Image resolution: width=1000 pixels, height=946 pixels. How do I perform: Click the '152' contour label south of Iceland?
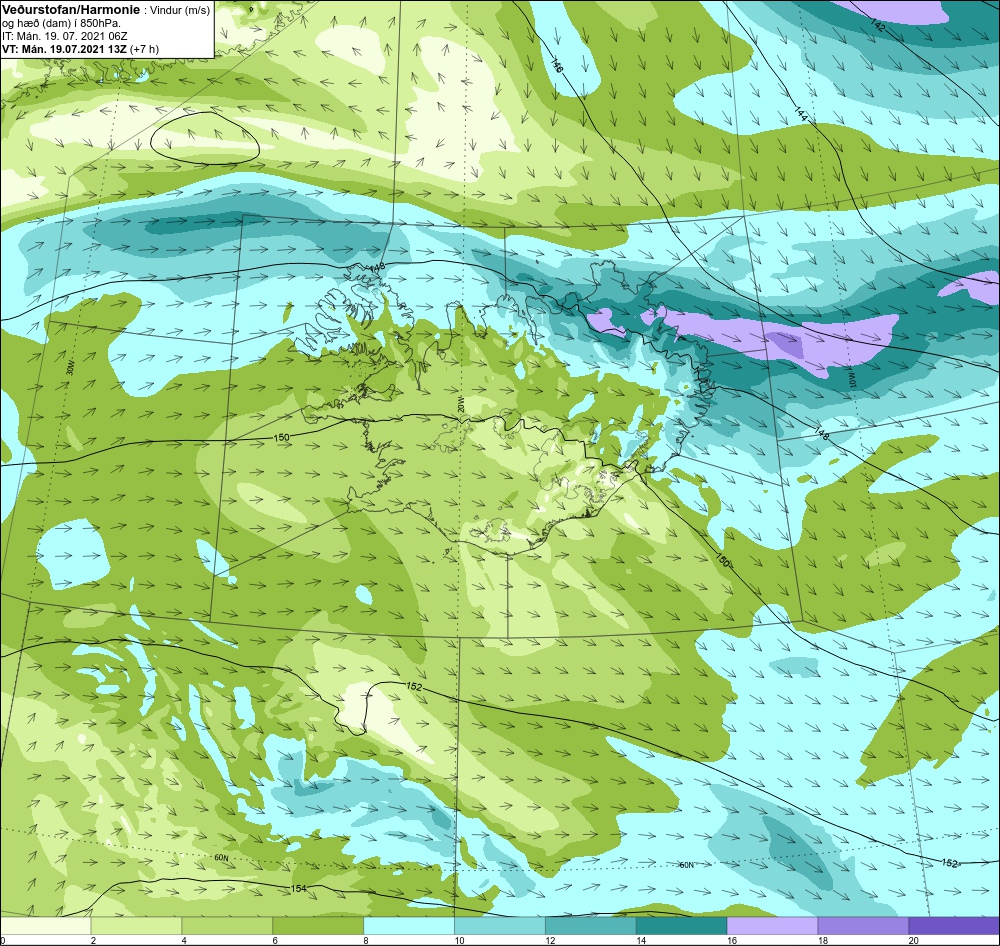414,686
